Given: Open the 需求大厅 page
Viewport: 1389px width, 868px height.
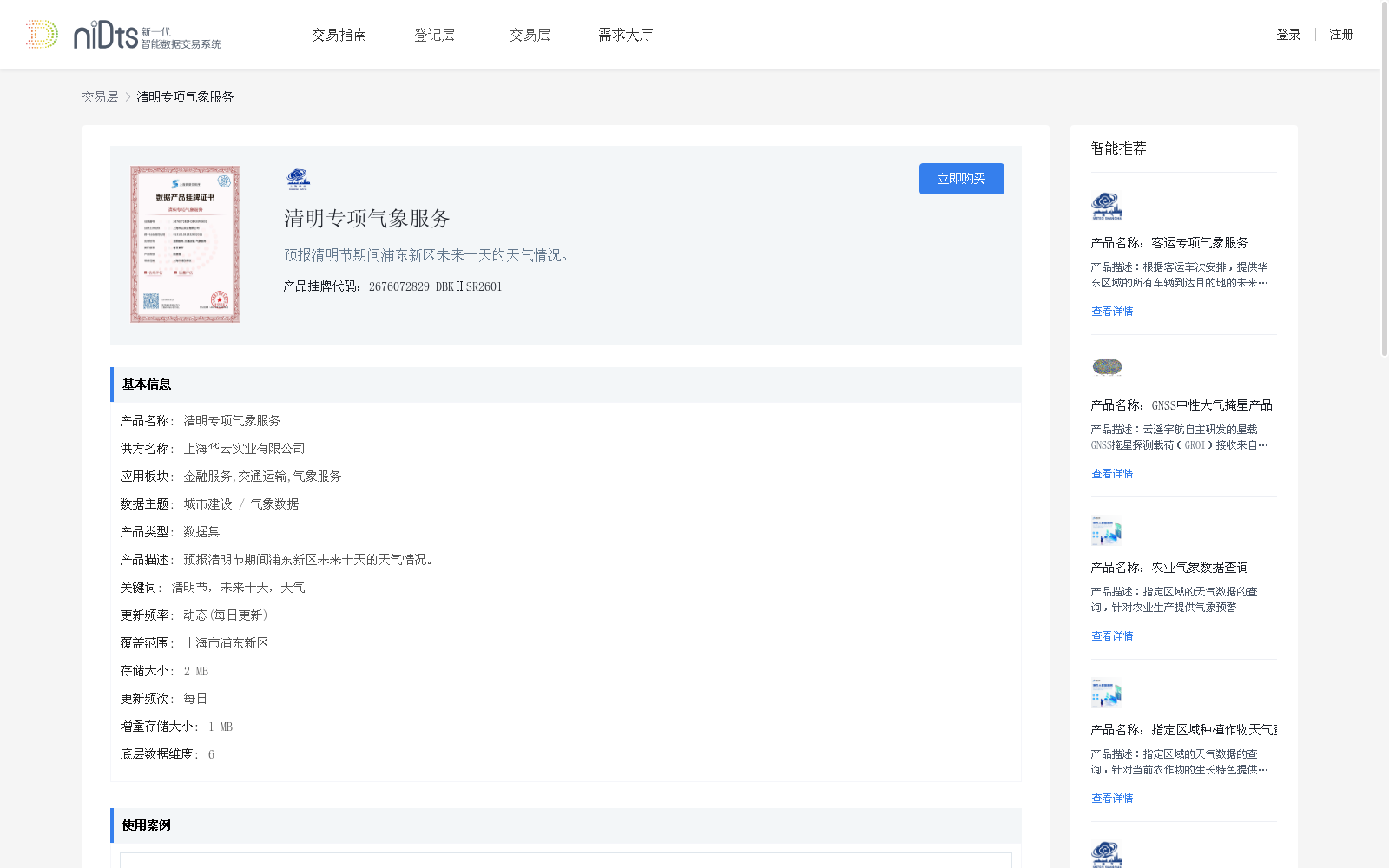Looking at the screenshot, I should tap(625, 35).
